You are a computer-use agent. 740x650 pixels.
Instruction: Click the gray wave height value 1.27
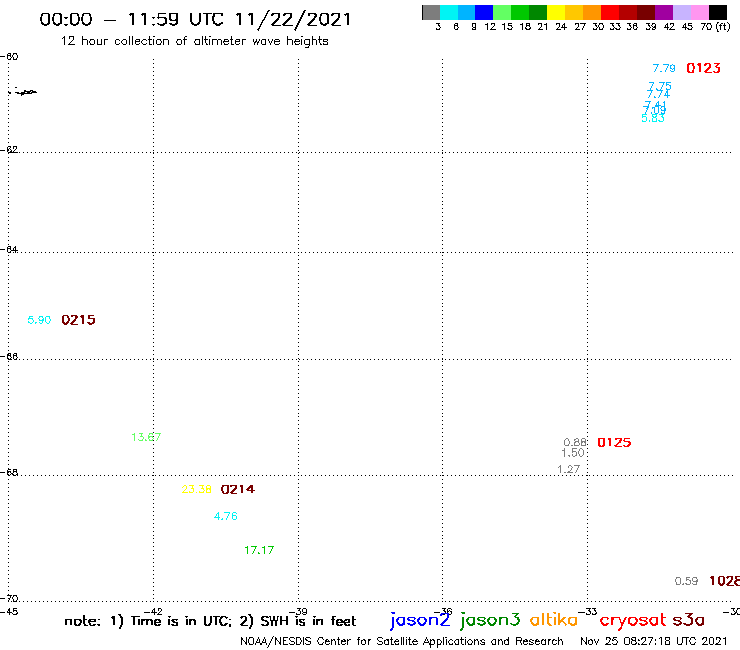(568, 470)
